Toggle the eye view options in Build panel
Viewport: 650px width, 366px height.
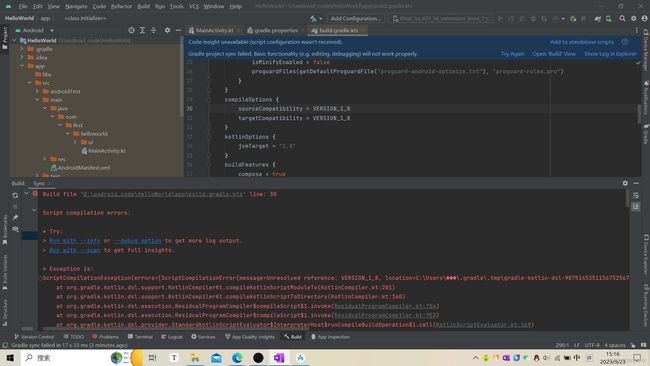[x=15, y=229]
